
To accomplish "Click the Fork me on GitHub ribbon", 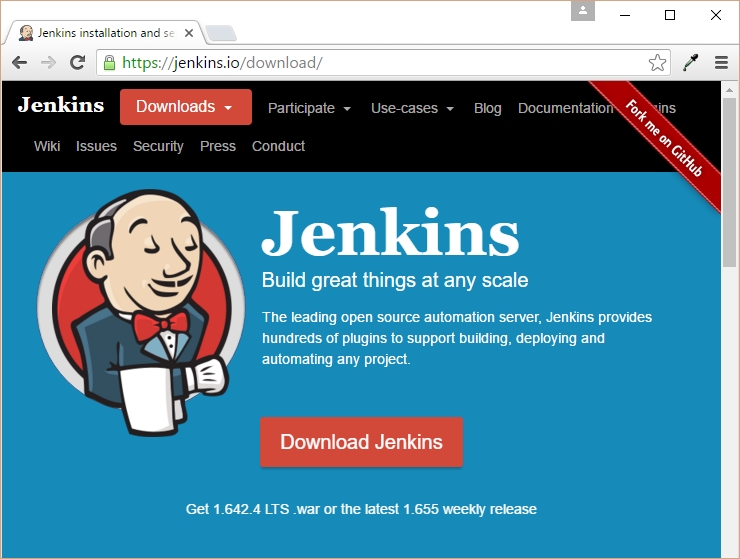I will coord(663,138).
